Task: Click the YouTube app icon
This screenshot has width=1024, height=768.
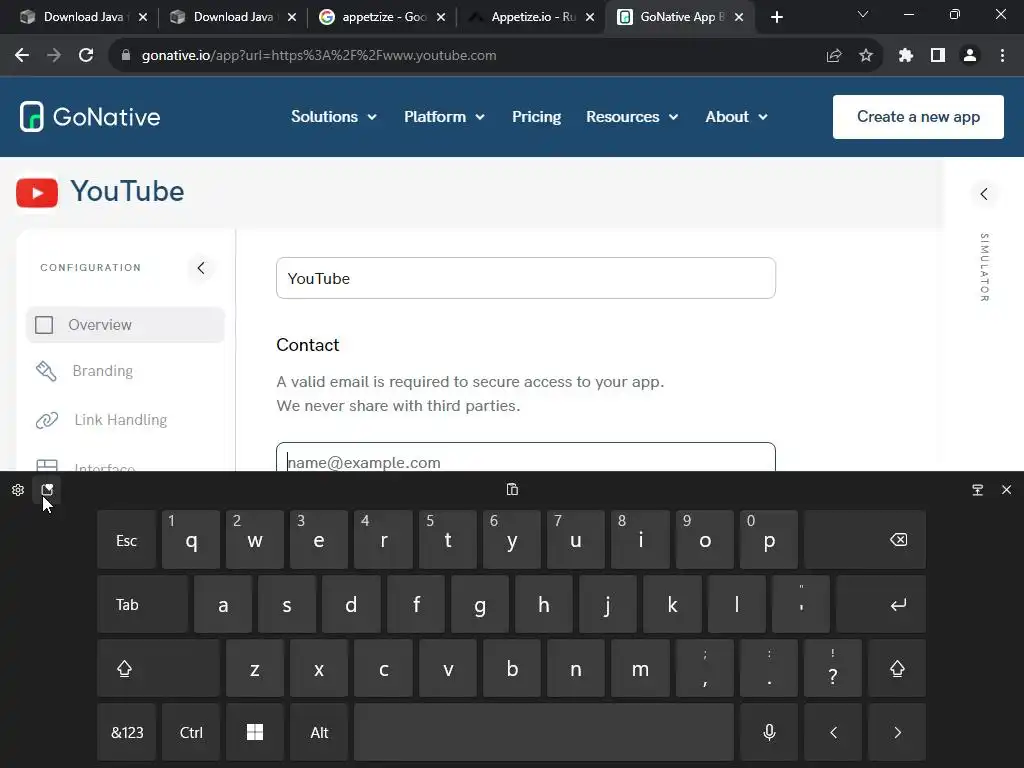Action: pyautogui.click(x=37, y=193)
